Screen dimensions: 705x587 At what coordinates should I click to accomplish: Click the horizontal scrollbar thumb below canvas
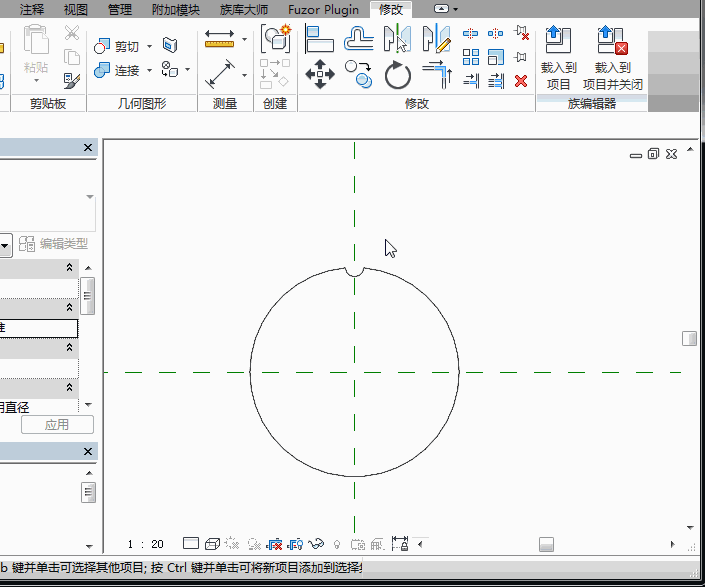coord(546,544)
